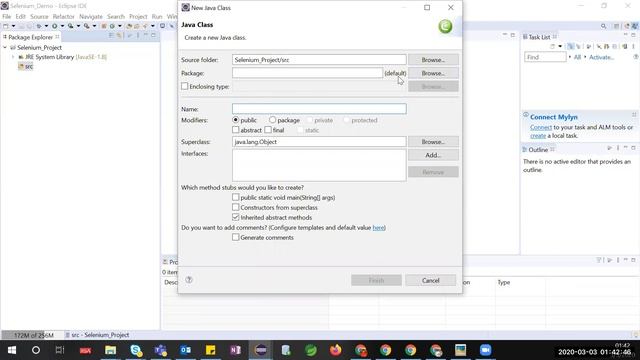Uncheck Inherited abstract methods checkbox
640x360 pixels.
(x=236, y=217)
